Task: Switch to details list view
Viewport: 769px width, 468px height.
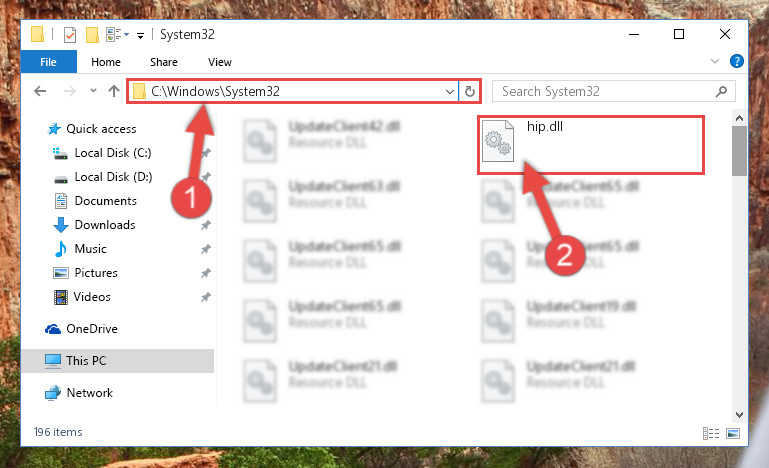Action: pos(711,433)
